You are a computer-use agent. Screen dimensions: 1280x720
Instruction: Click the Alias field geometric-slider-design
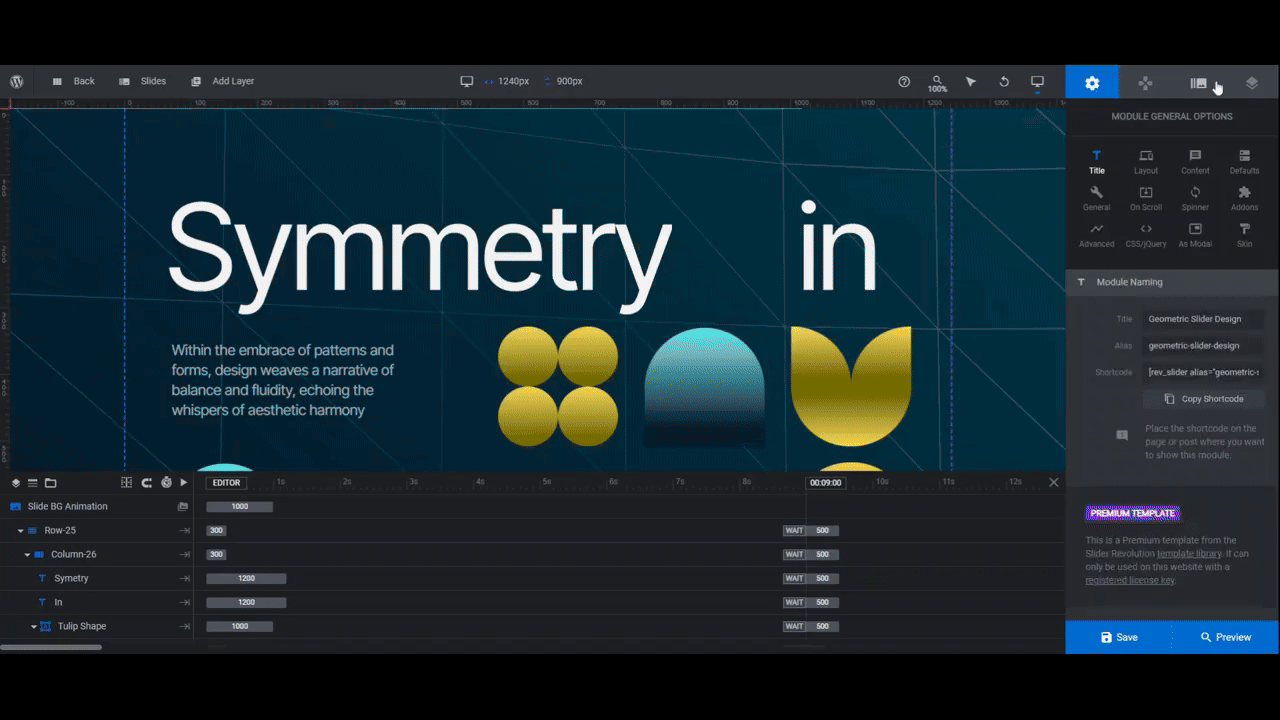(1203, 345)
